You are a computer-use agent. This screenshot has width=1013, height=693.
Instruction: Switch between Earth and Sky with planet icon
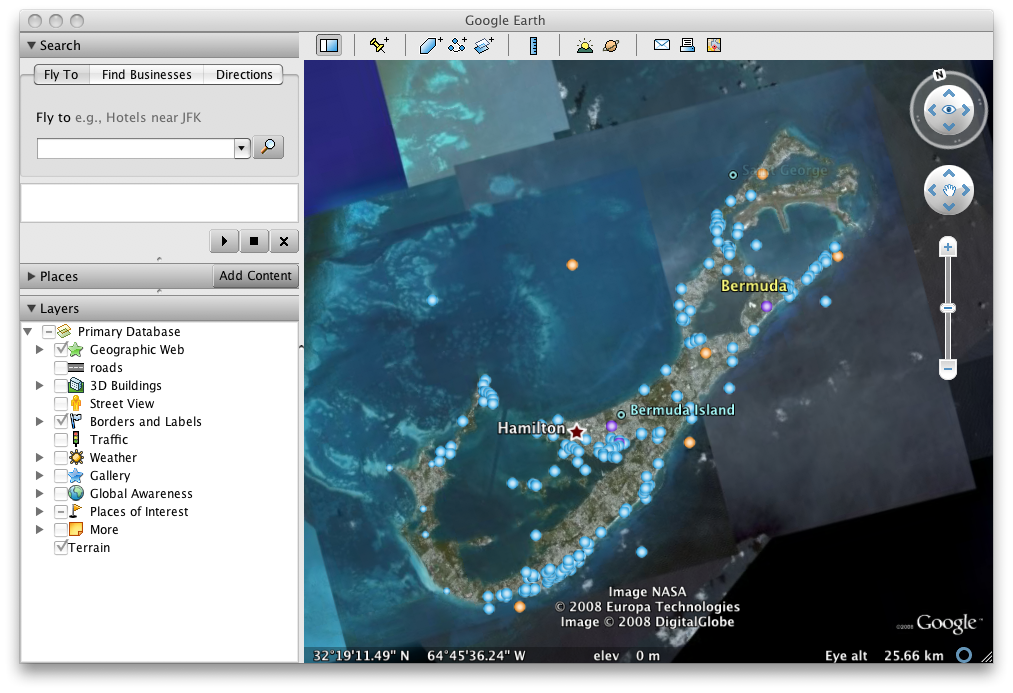pyautogui.click(x=611, y=45)
